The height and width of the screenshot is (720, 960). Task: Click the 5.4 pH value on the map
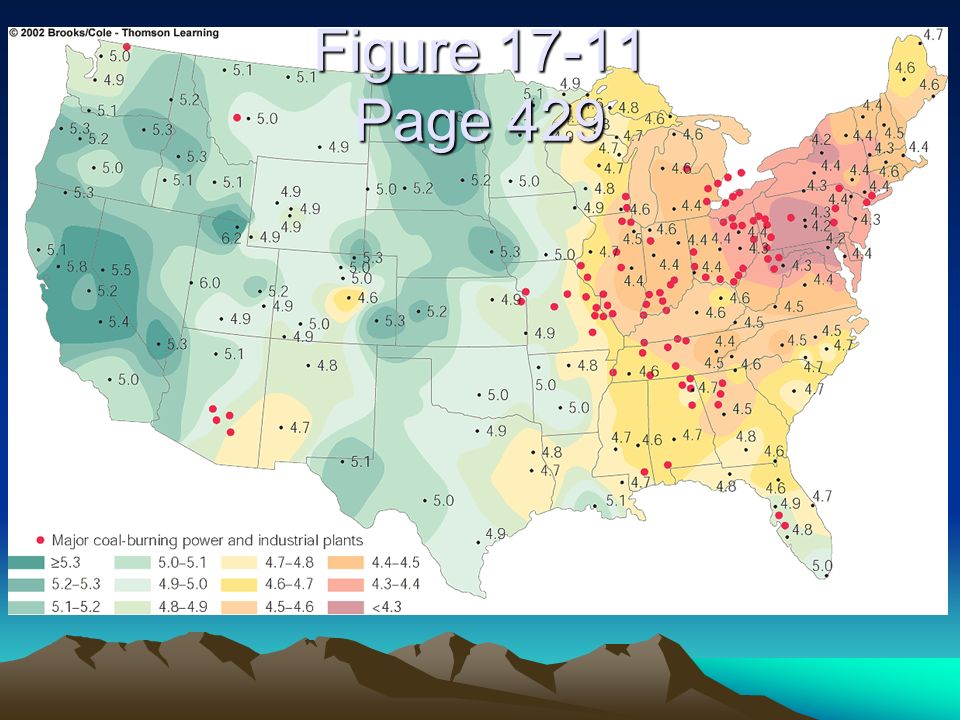[118, 321]
